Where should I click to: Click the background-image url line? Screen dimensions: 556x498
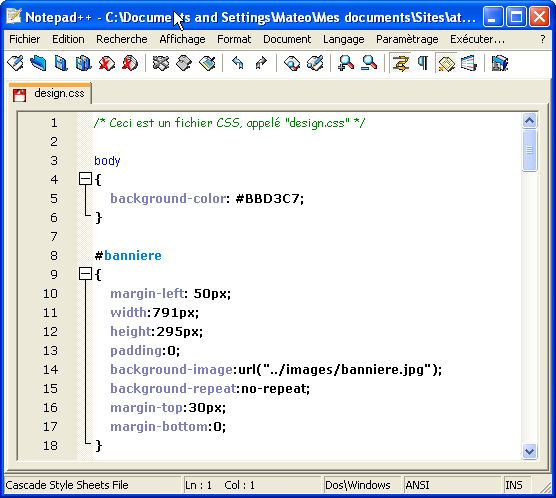(x=276, y=370)
